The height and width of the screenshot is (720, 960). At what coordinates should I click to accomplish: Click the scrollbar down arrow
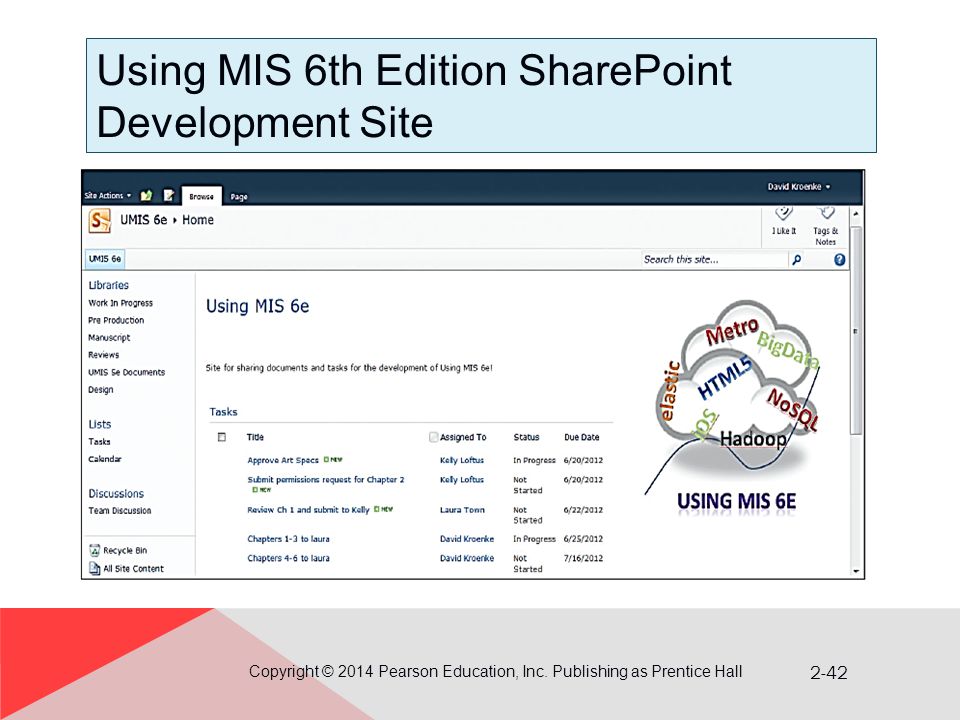point(855,571)
